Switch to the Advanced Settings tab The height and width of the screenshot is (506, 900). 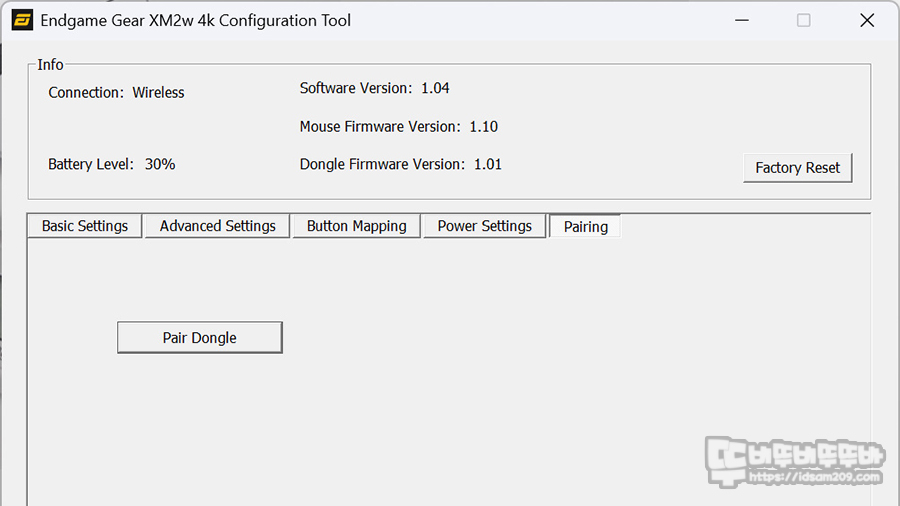pos(218,226)
